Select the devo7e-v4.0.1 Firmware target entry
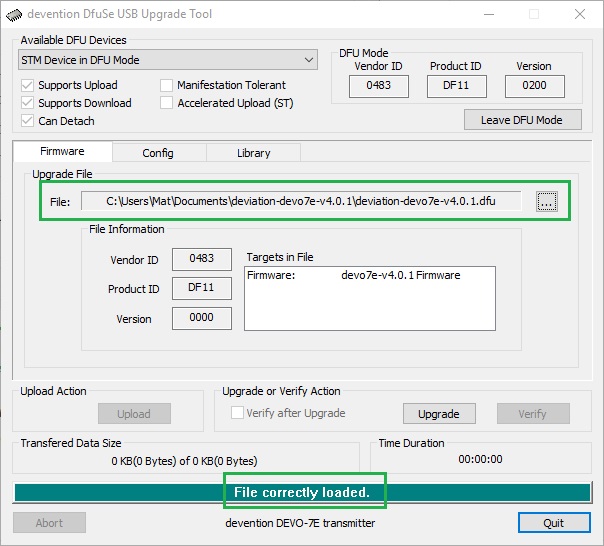The image size is (604, 546). point(370,275)
